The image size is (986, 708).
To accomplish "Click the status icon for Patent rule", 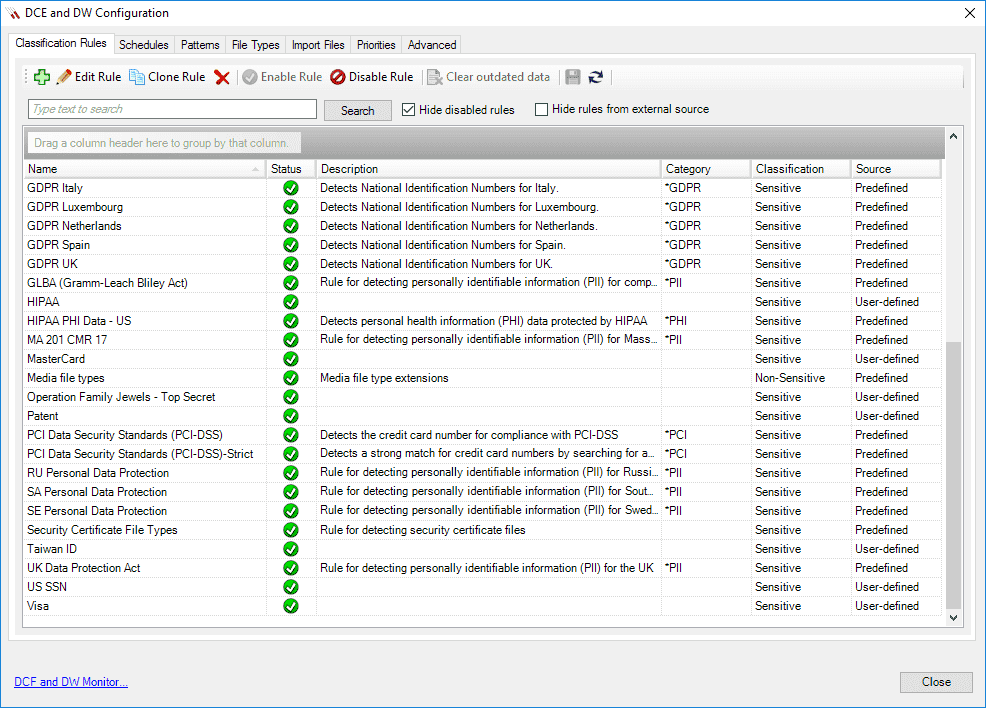I will tap(291, 416).
